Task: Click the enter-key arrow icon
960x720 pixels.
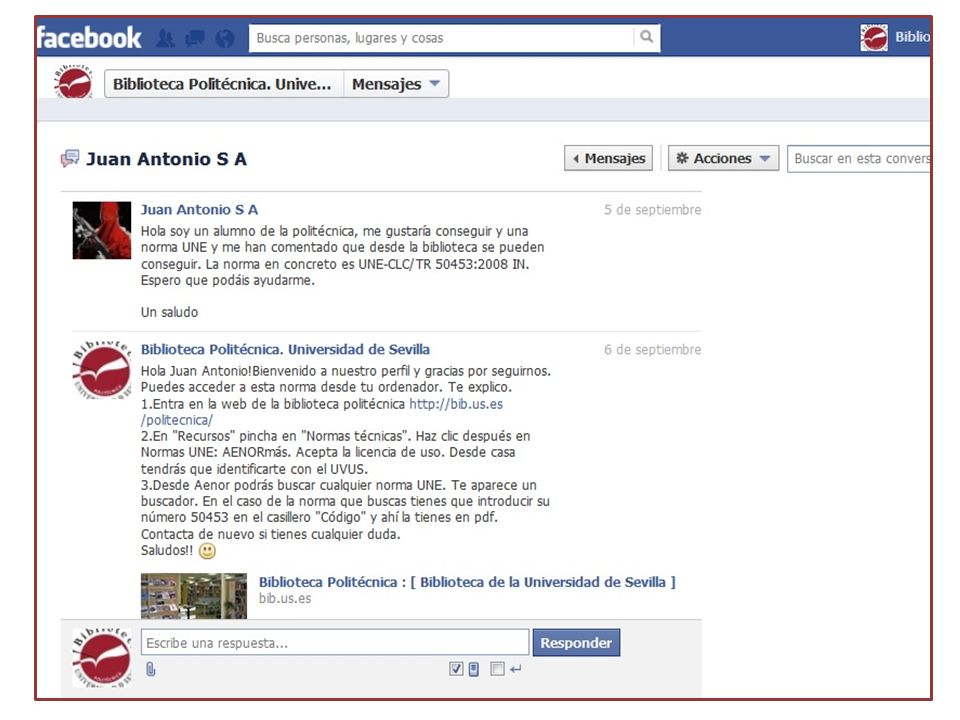Action: click(516, 669)
